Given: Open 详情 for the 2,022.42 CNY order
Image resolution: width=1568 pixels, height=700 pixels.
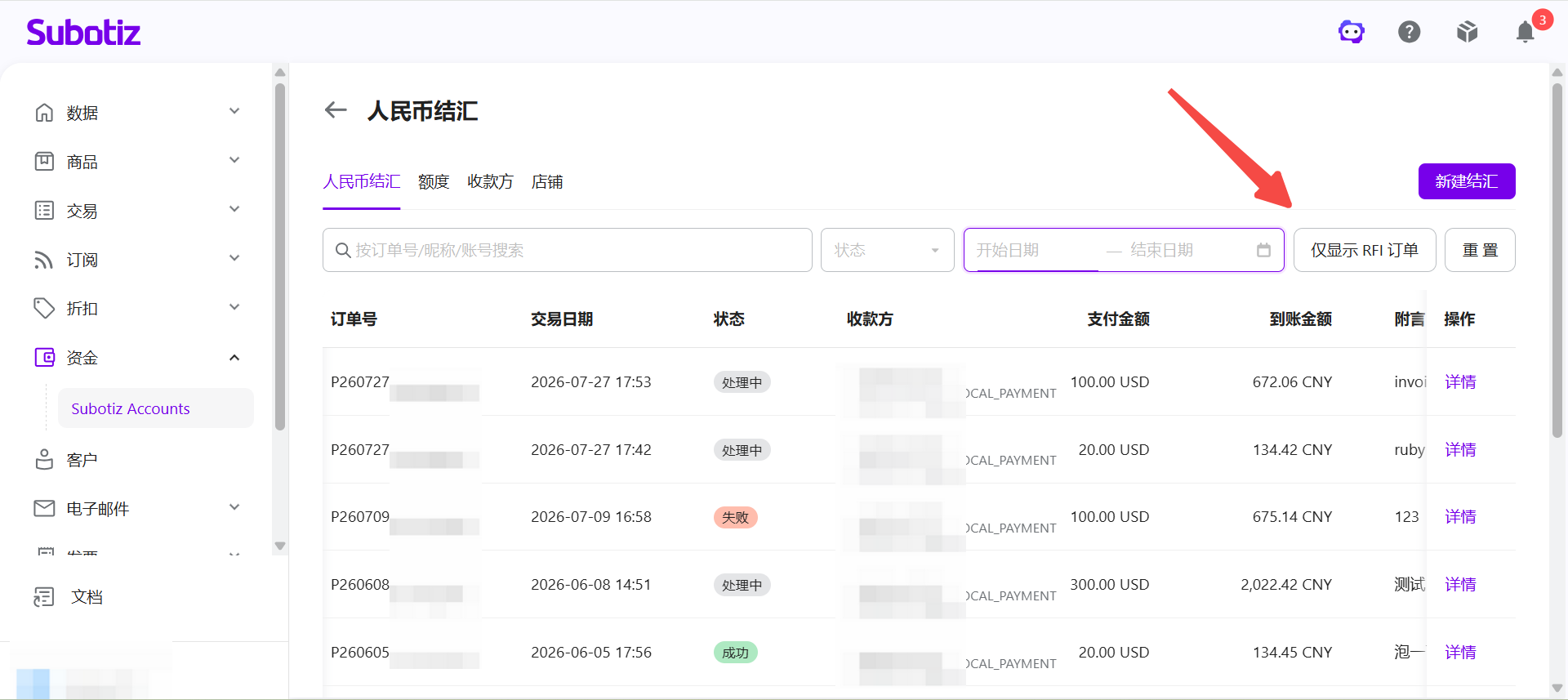Looking at the screenshot, I should pos(1460,584).
